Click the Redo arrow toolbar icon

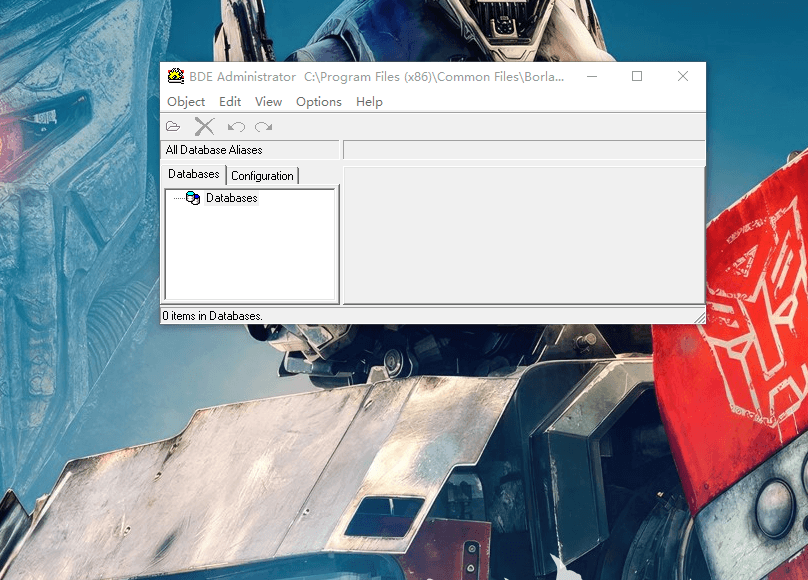tap(263, 127)
